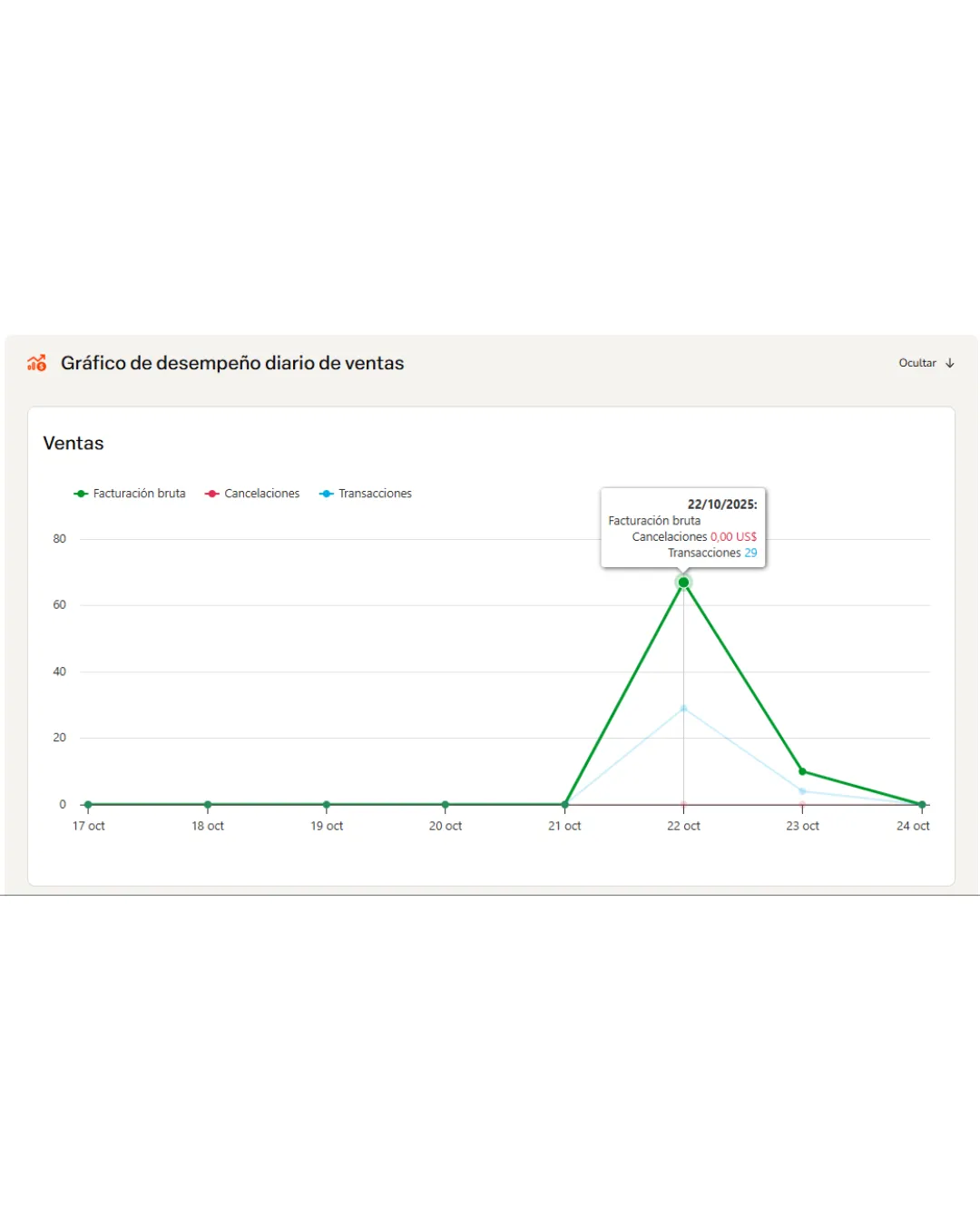Image resolution: width=980 pixels, height=1225 pixels.
Task: Click the light blue Transacciones point on 22 oct
Action: click(x=683, y=709)
